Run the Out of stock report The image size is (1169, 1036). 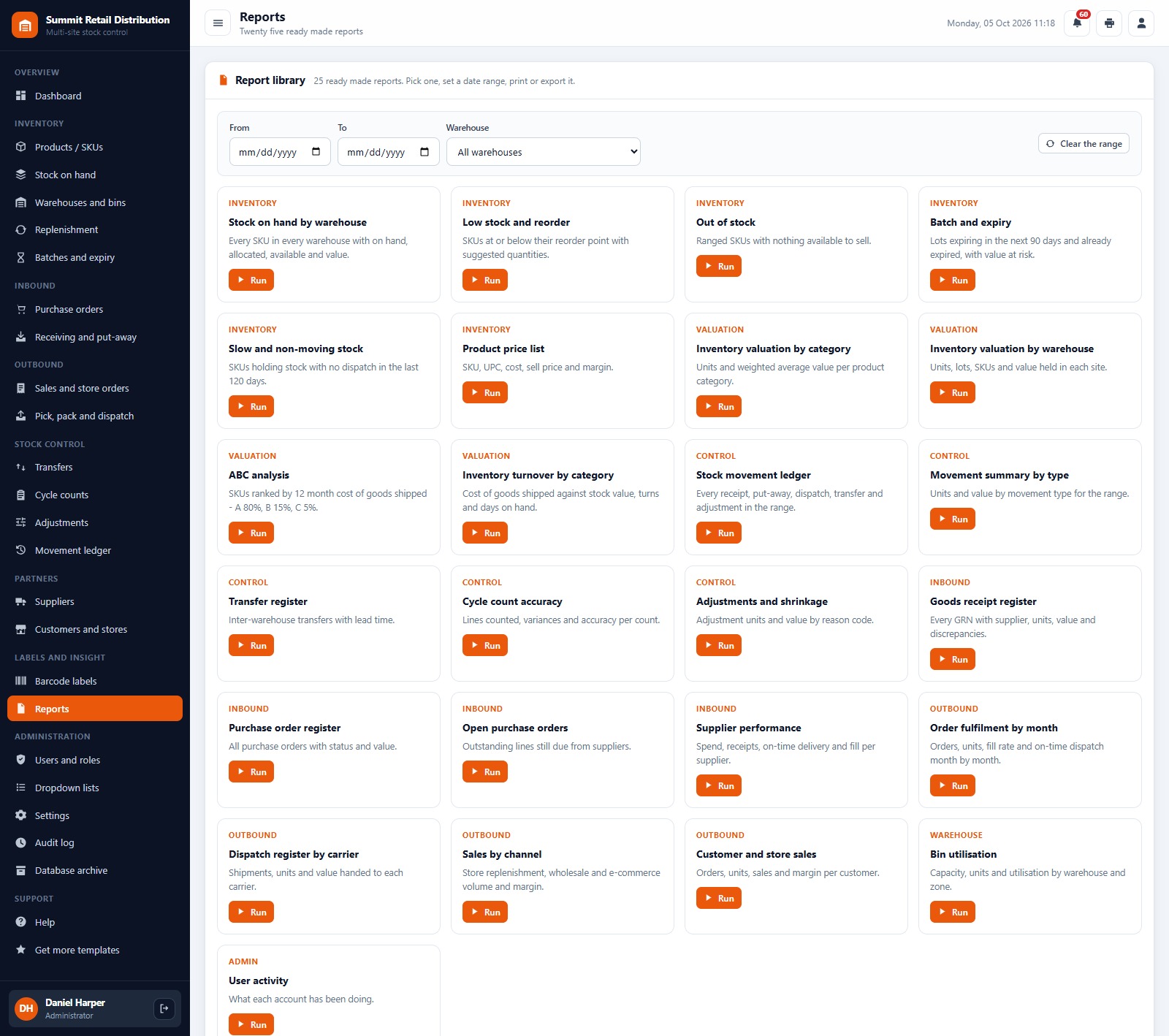pyautogui.click(x=719, y=266)
